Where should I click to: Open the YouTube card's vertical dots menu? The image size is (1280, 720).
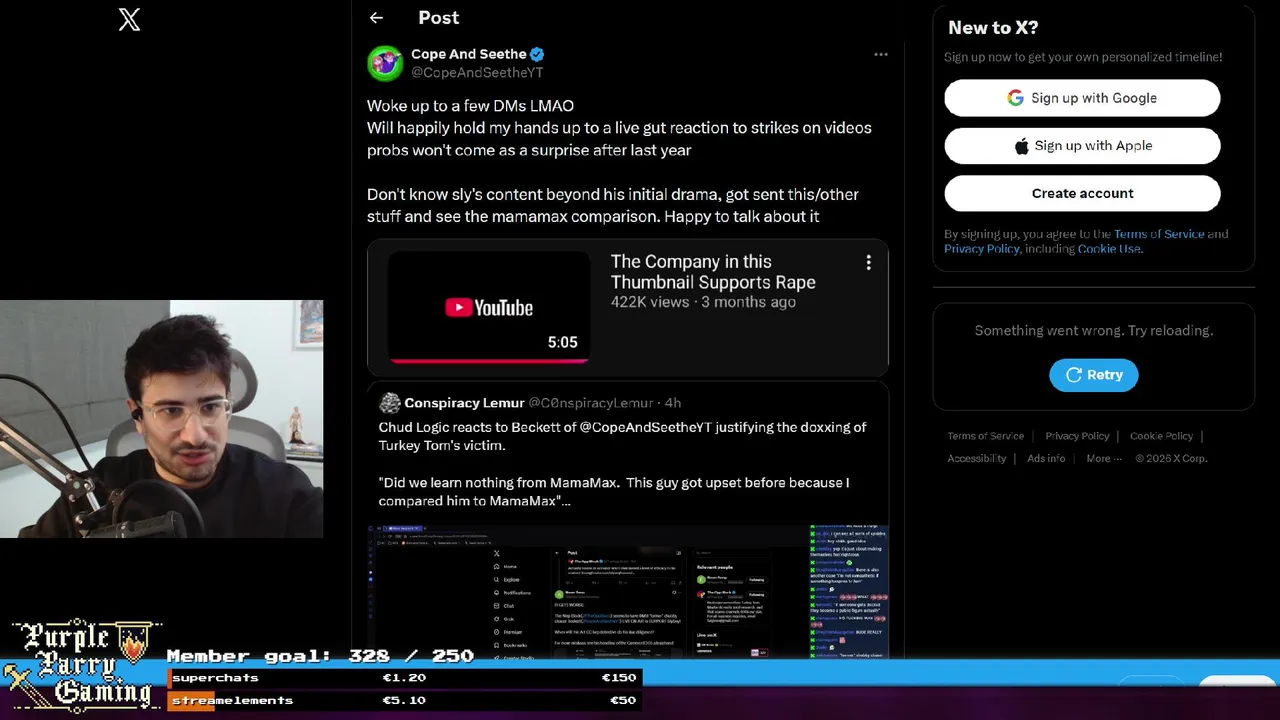click(x=868, y=262)
